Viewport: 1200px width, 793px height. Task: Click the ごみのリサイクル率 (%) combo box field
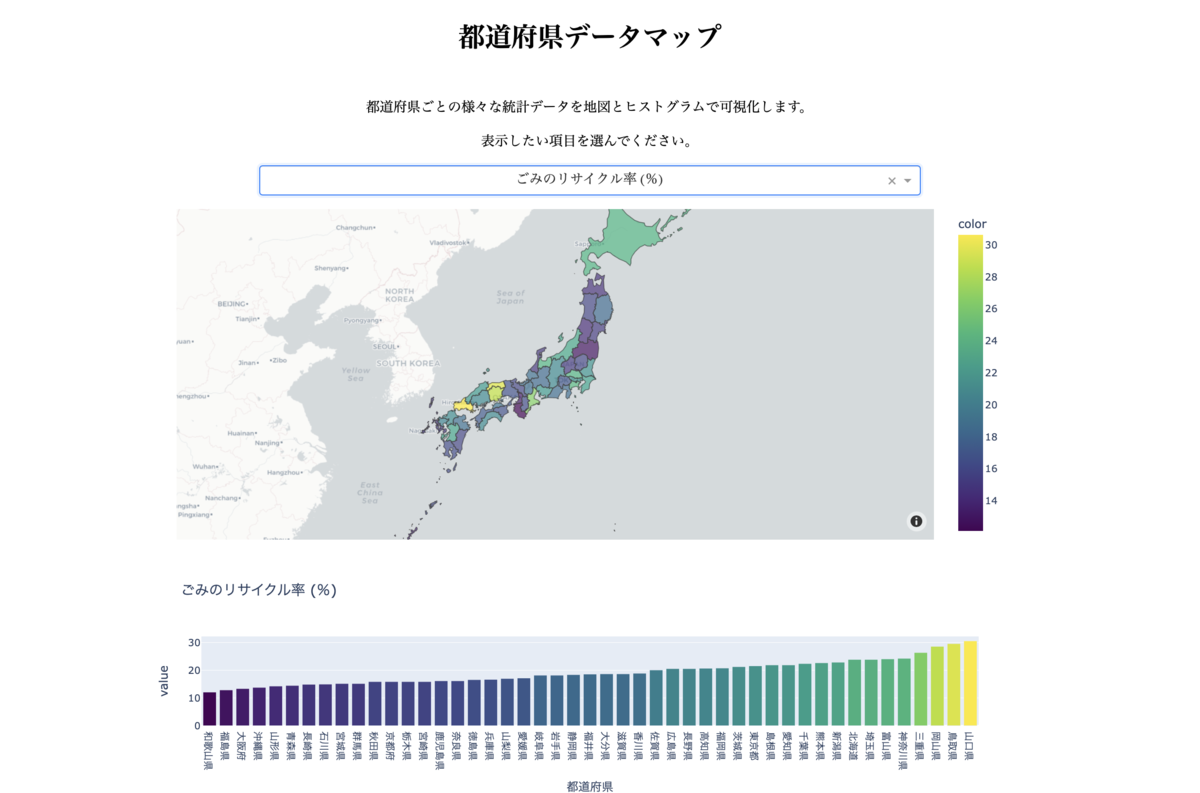click(590, 180)
